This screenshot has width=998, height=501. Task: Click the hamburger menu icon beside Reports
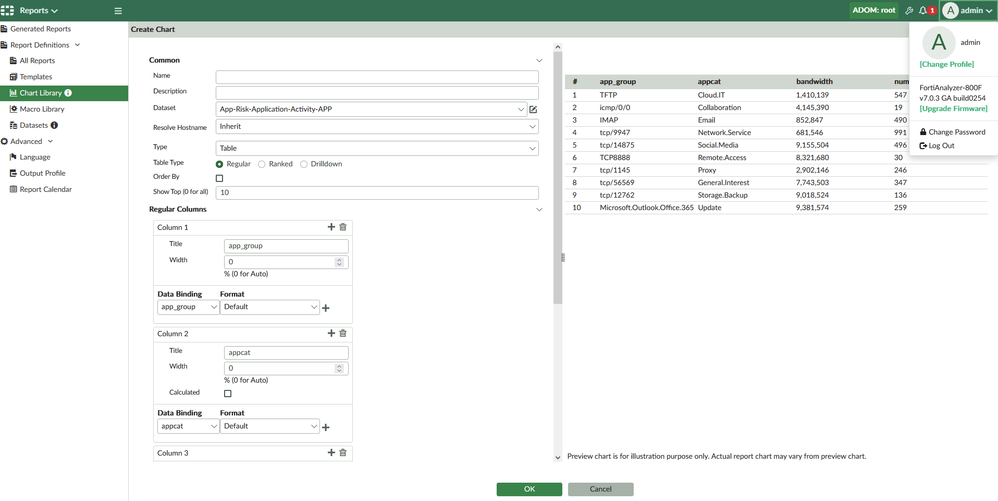click(118, 11)
